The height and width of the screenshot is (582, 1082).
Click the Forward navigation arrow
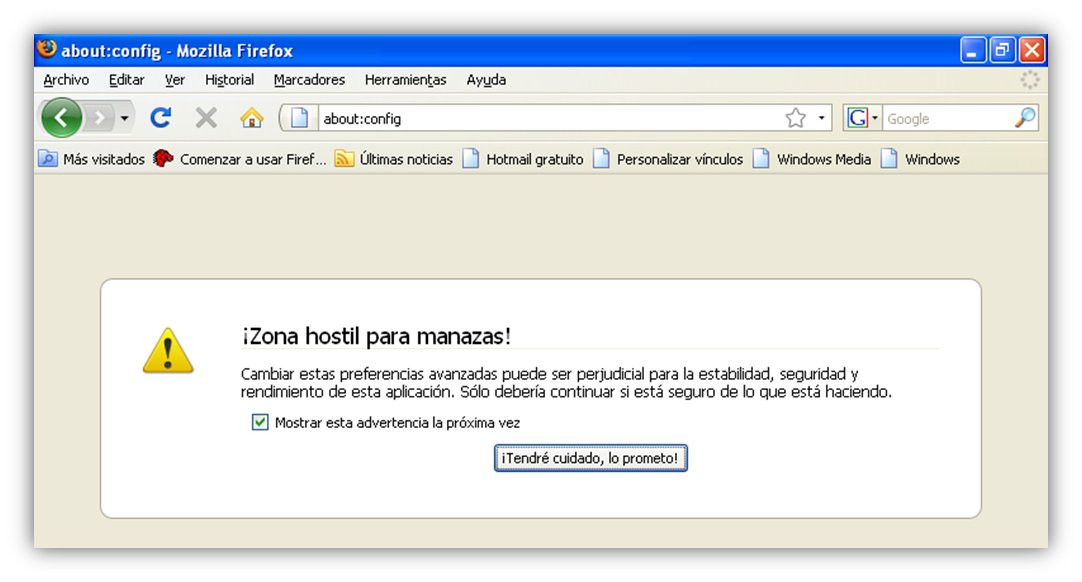coord(99,118)
